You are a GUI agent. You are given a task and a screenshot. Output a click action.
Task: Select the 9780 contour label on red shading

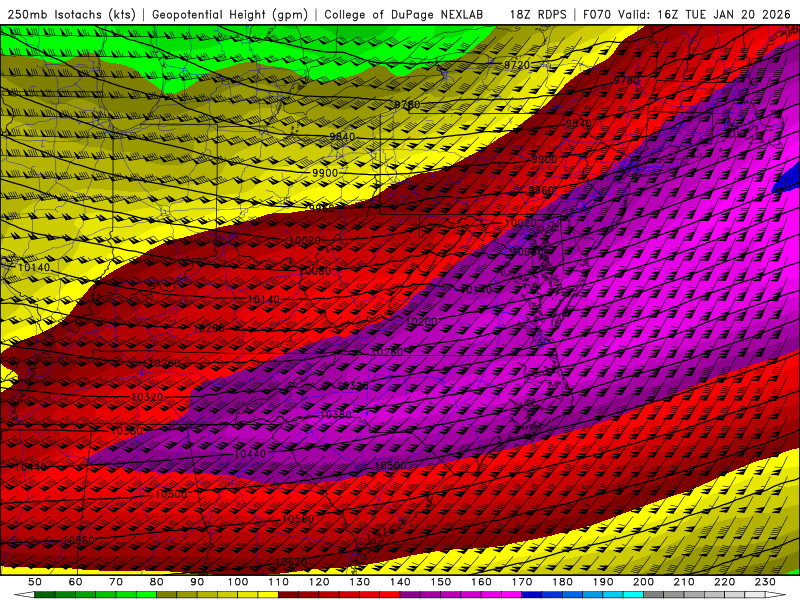[626, 81]
